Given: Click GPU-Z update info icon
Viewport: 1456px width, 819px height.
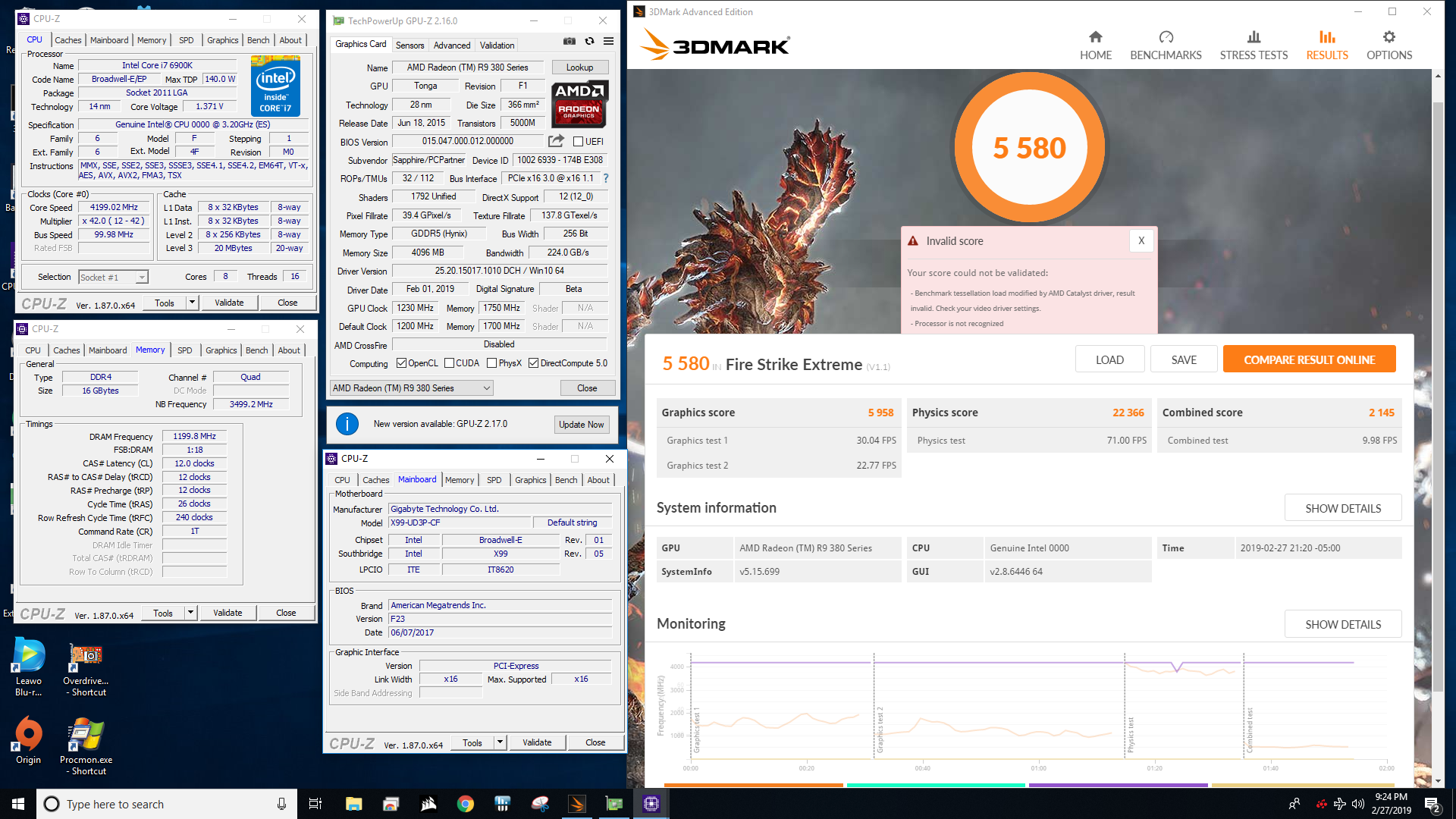Looking at the screenshot, I should [347, 424].
